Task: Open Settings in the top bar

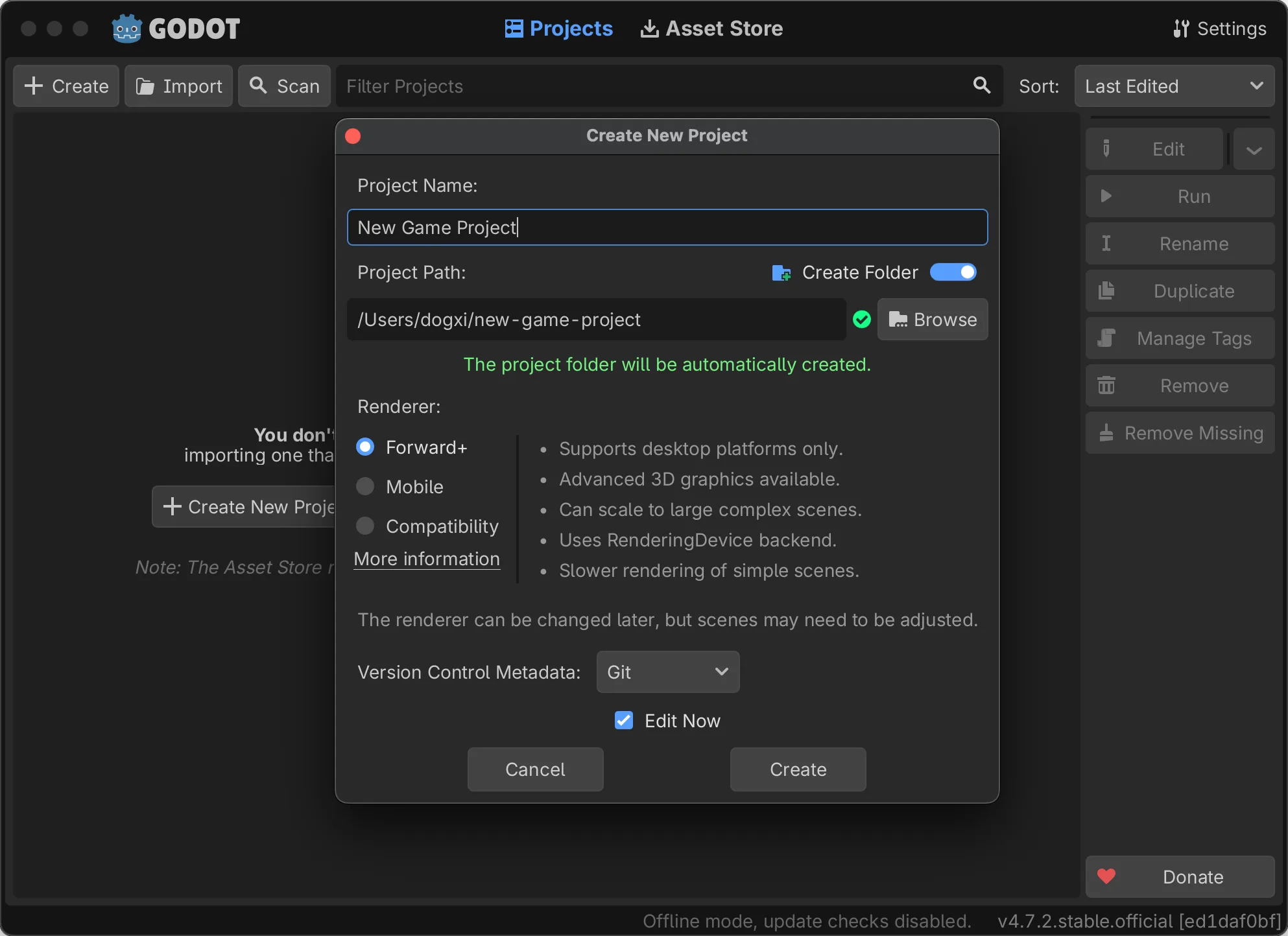Action: click(x=1220, y=29)
